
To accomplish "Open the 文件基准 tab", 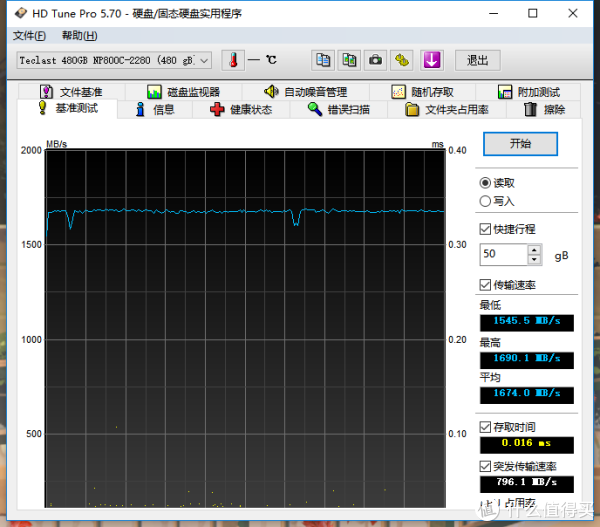I will point(71,92).
